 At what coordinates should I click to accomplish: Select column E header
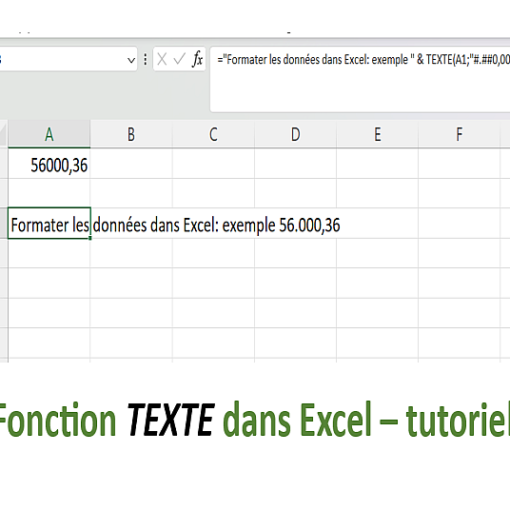click(x=377, y=134)
